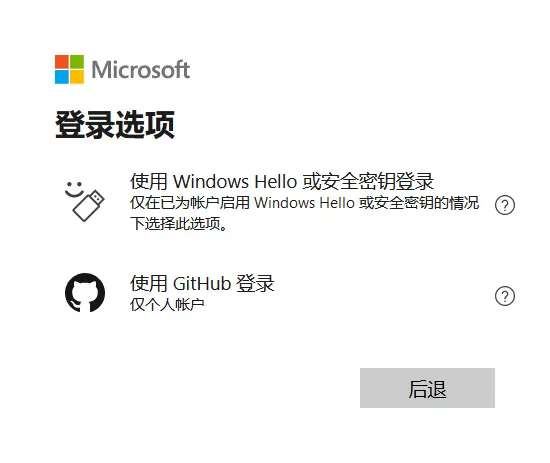Click the blue square of Microsoft logo
The image size is (550, 463).
[x=62, y=77]
